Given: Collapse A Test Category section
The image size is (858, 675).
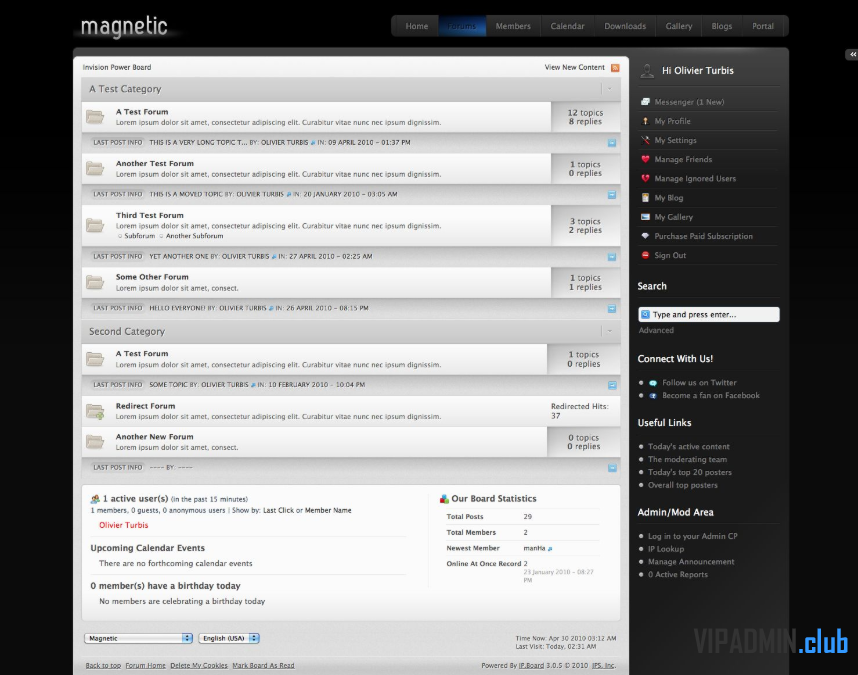Looking at the screenshot, I should coord(610,89).
